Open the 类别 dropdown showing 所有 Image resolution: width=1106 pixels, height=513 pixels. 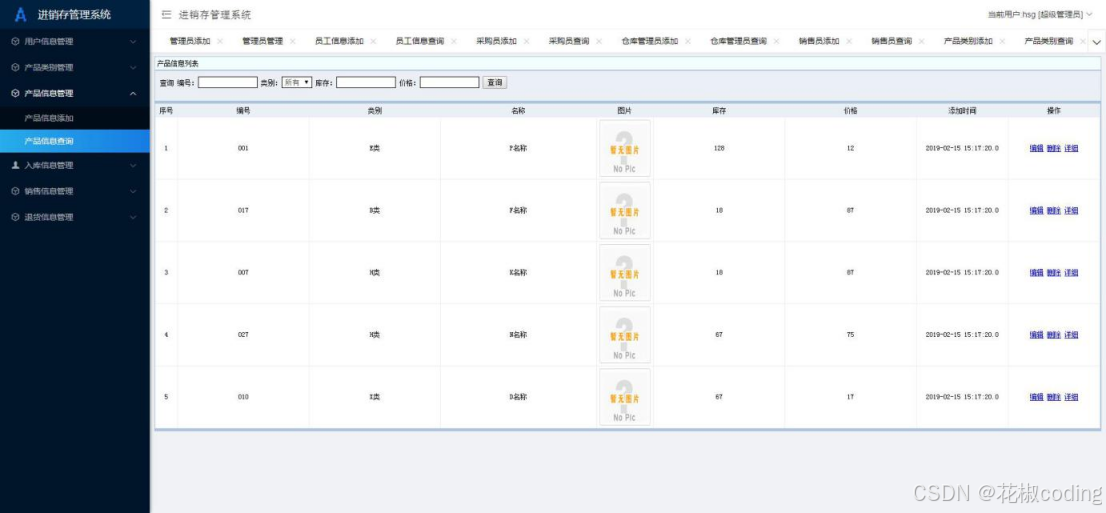click(x=296, y=83)
